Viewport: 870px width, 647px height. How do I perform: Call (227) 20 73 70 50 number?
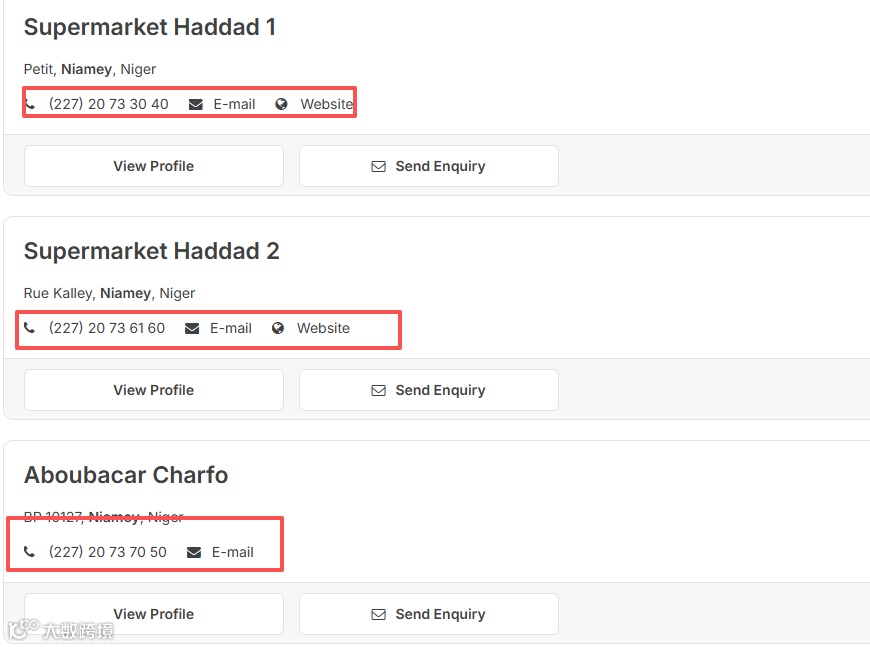pos(107,552)
